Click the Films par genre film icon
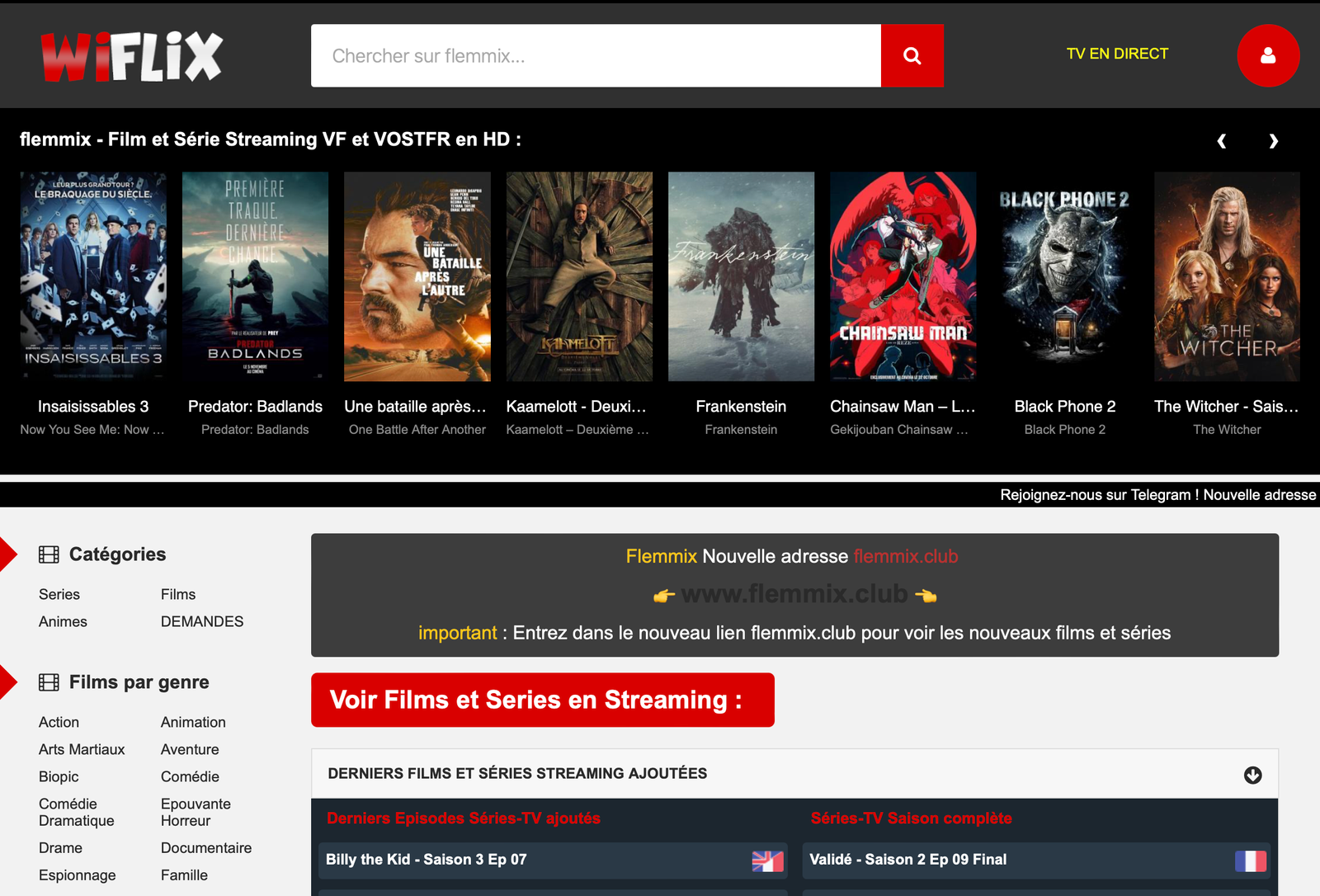The width and height of the screenshot is (1320, 896). tap(49, 682)
